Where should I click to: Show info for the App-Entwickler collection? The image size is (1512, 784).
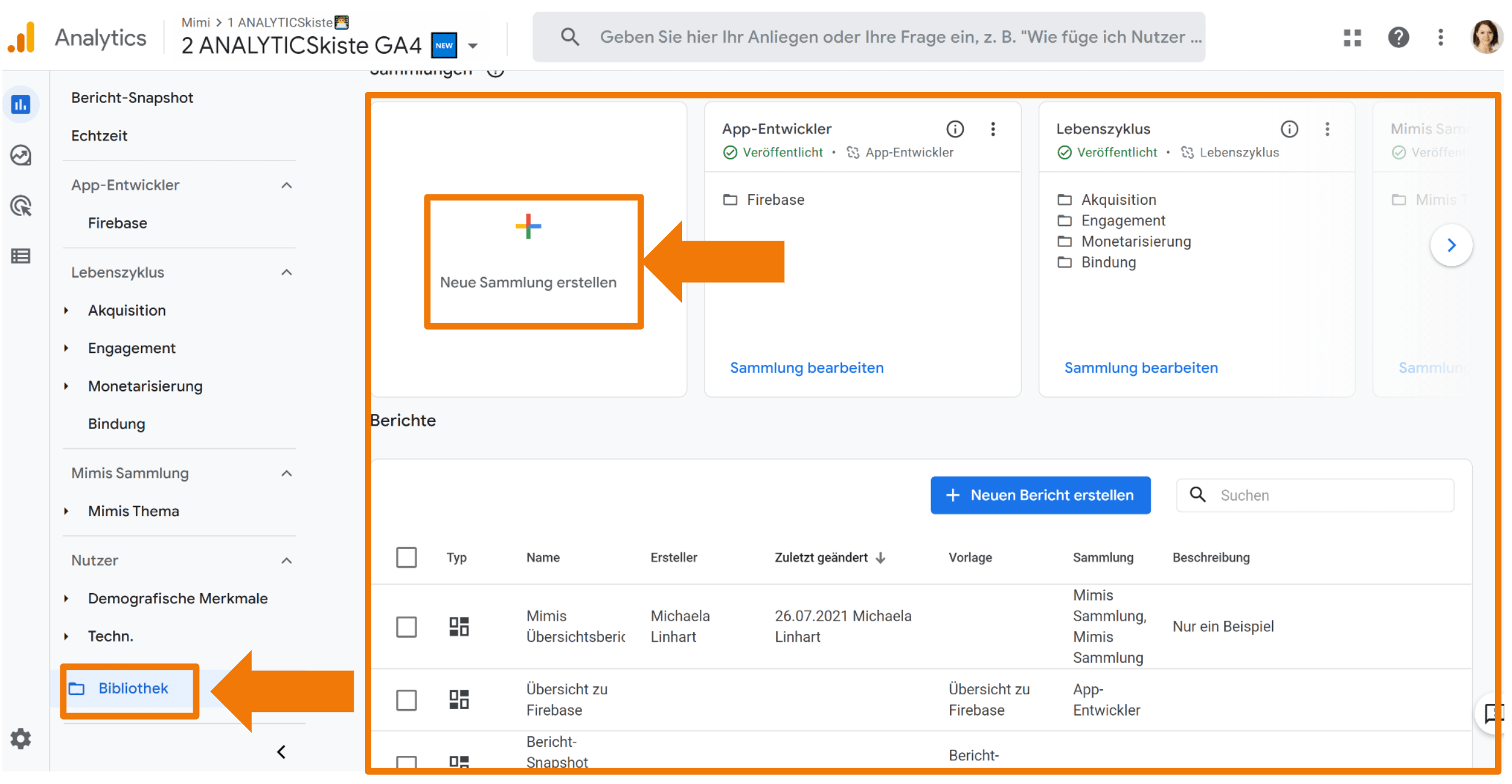click(x=955, y=129)
